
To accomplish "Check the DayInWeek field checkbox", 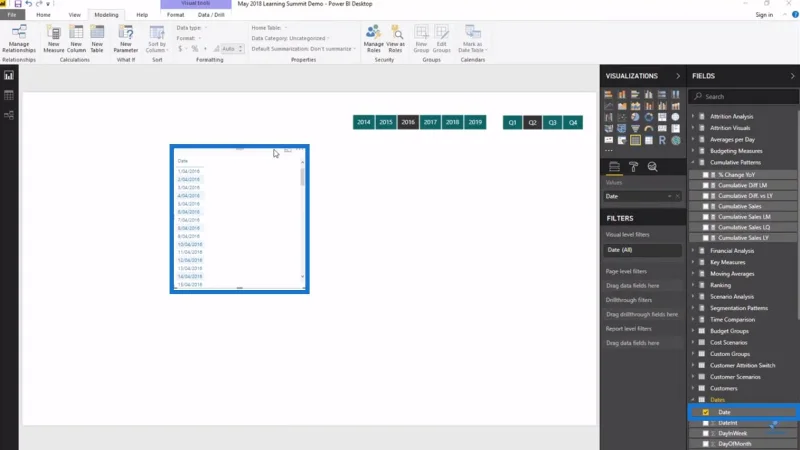I will (706, 433).
